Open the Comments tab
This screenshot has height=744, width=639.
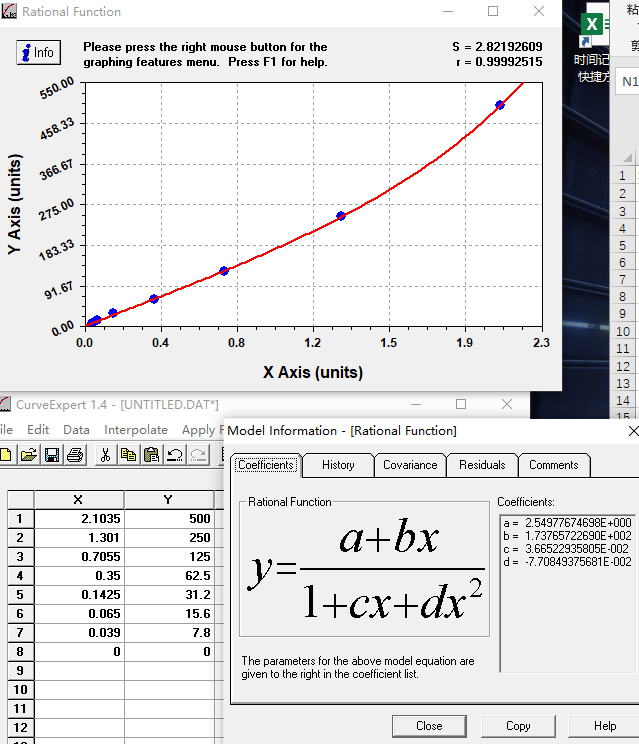click(554, 465)
